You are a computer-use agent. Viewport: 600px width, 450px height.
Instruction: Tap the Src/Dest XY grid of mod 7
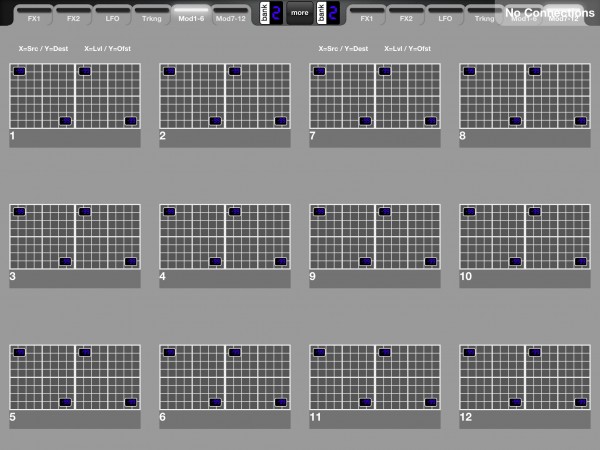coord(342,96)
